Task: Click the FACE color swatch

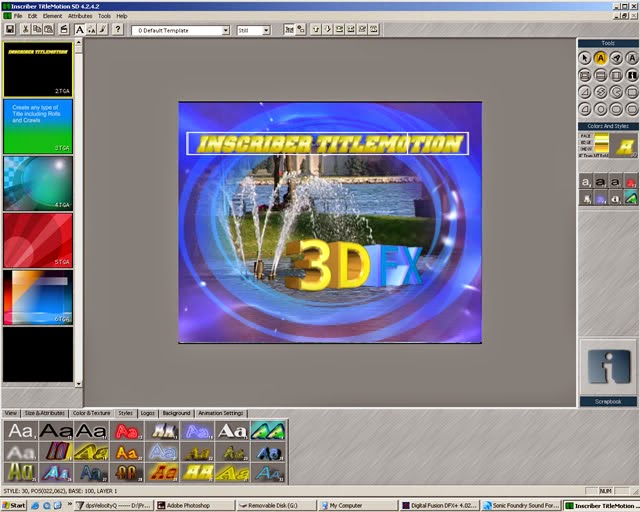Action: click(x=602, y=136)
